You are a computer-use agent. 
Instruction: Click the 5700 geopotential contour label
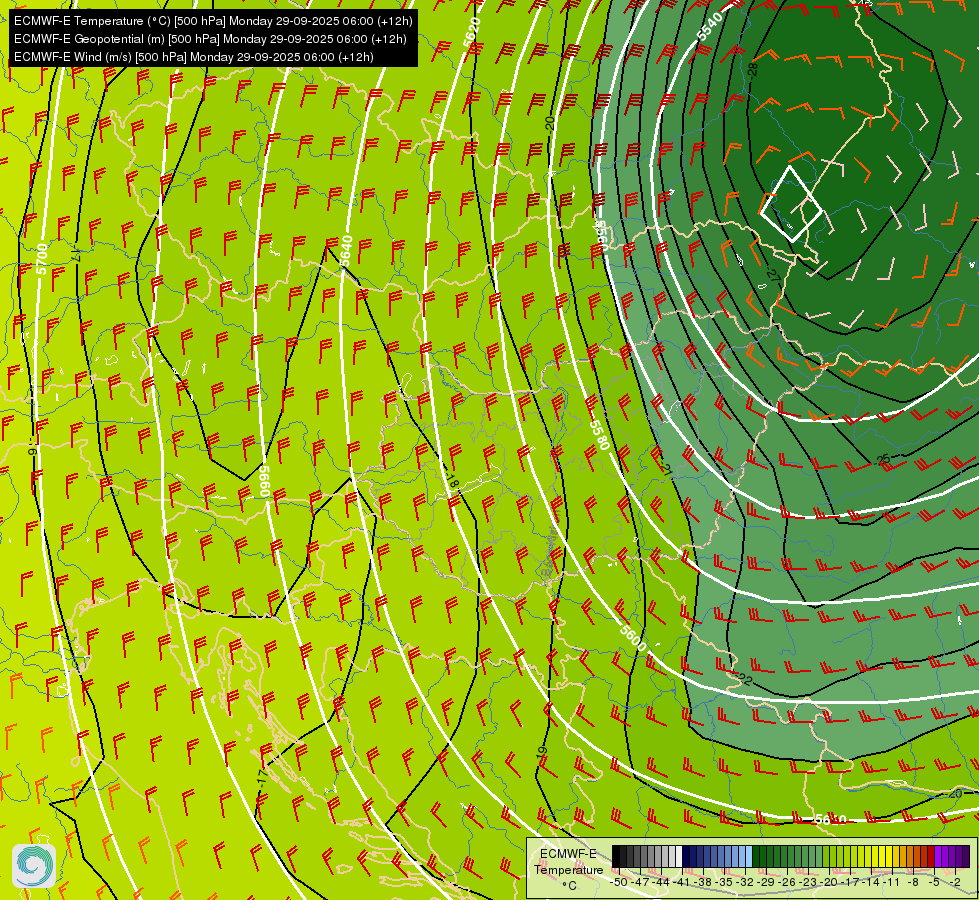(41, 259)
